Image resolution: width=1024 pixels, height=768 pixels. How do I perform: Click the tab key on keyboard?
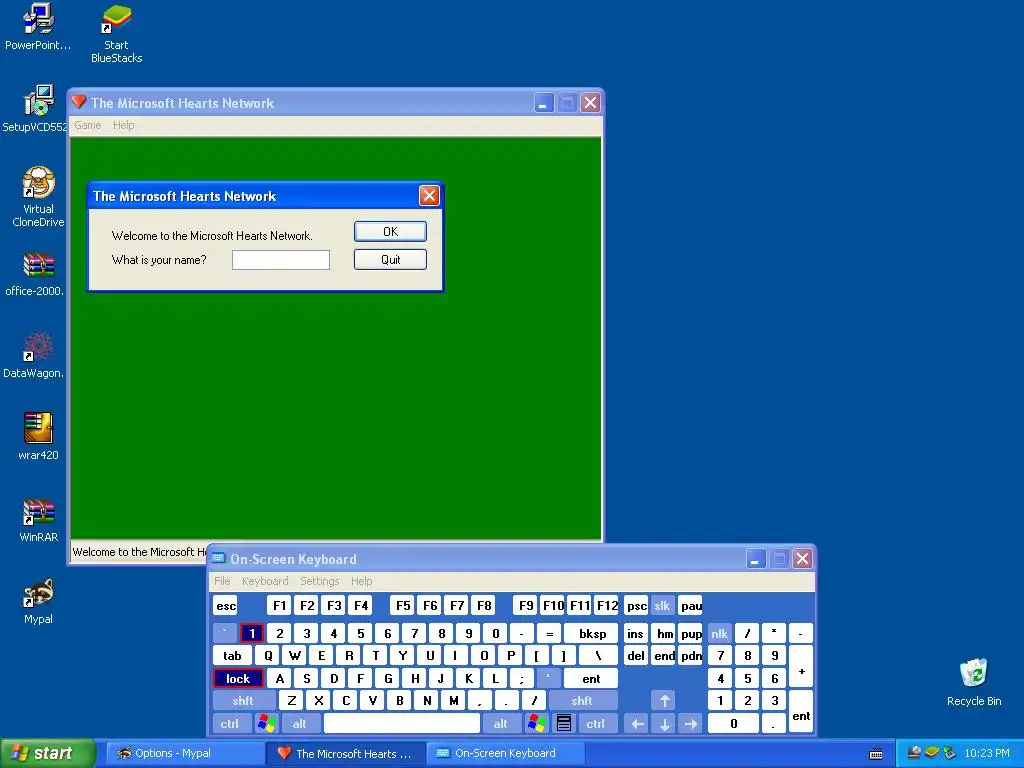[232, 656]
